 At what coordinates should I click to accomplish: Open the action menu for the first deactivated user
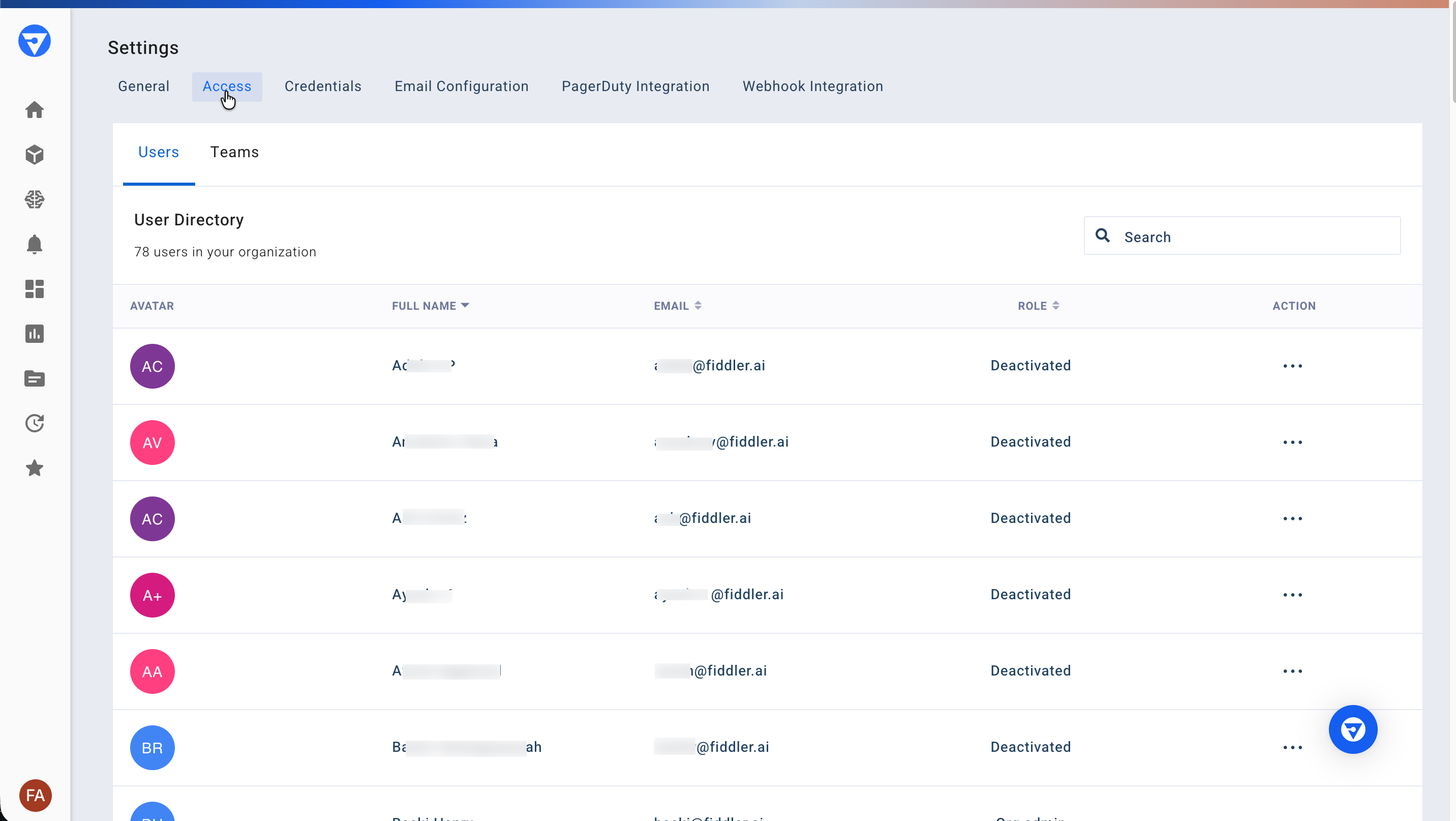[x=1293, y=366]
